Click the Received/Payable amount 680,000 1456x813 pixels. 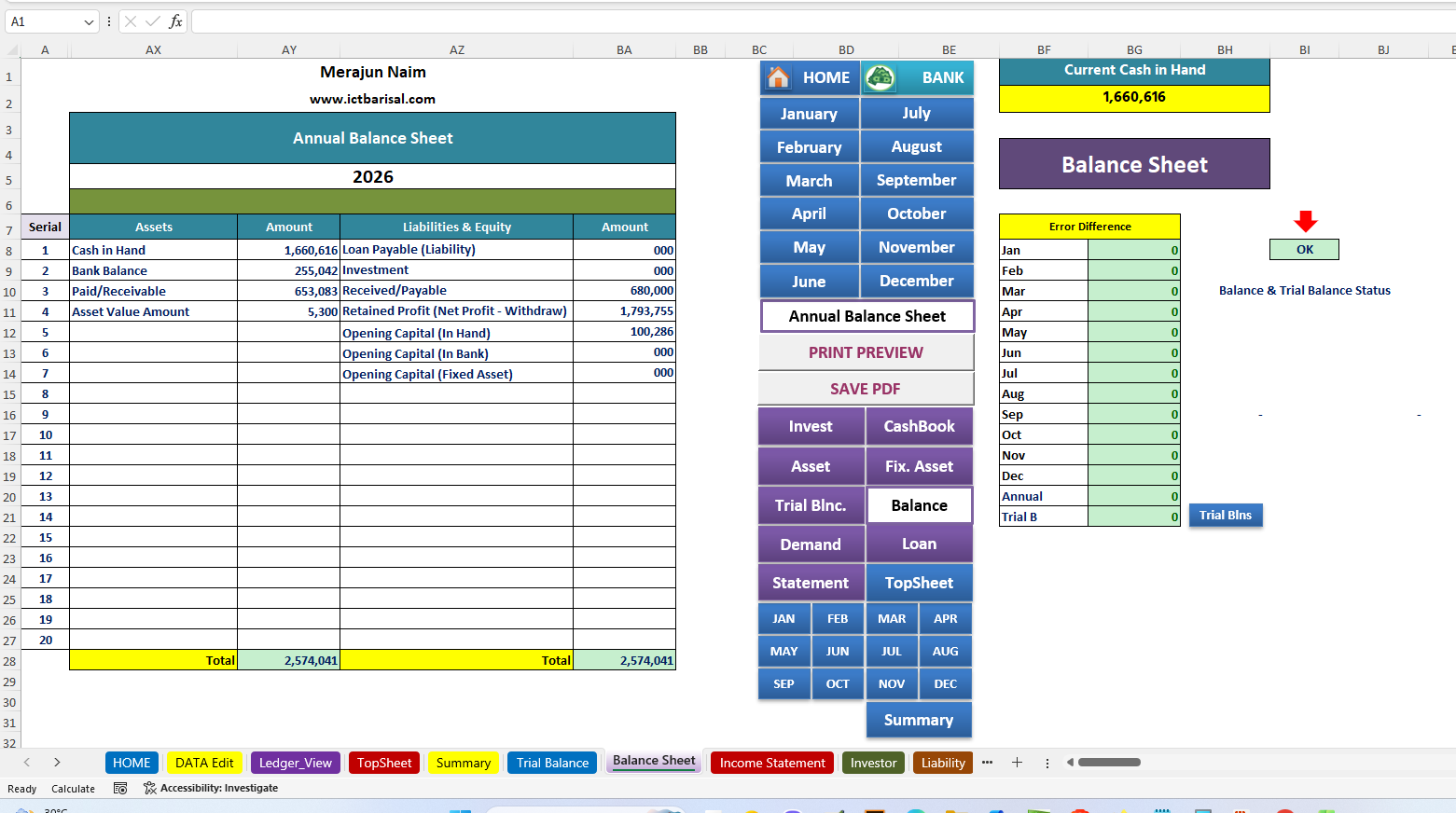(x=624, y=291)
